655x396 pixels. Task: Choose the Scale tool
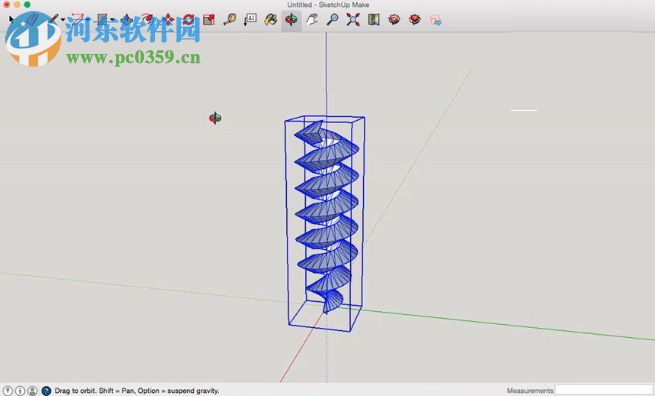[x=209, y=19]
